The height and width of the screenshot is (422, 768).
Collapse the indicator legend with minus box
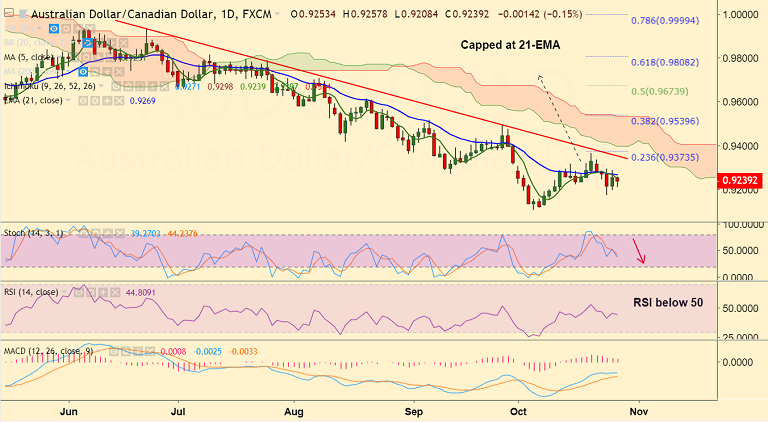9,13
